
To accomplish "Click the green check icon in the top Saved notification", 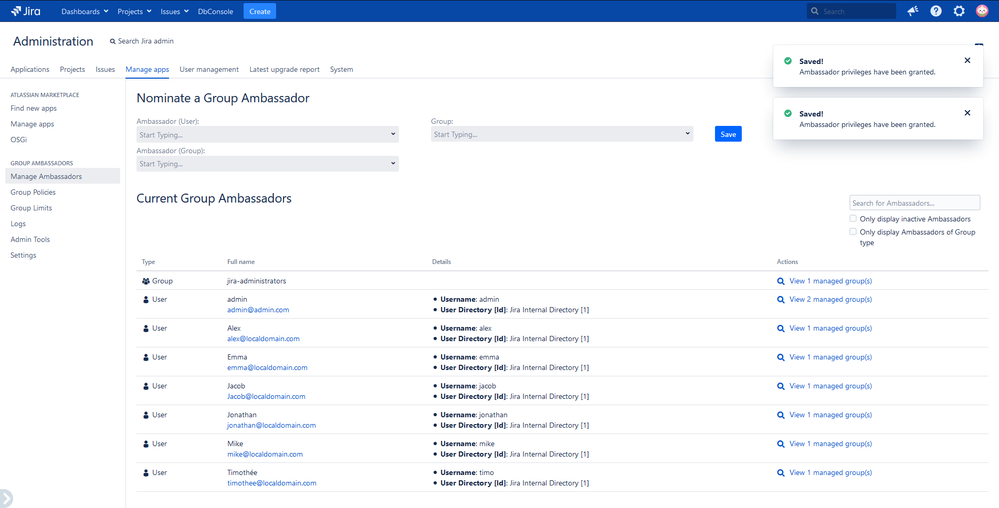I will [x=787, y=61].
